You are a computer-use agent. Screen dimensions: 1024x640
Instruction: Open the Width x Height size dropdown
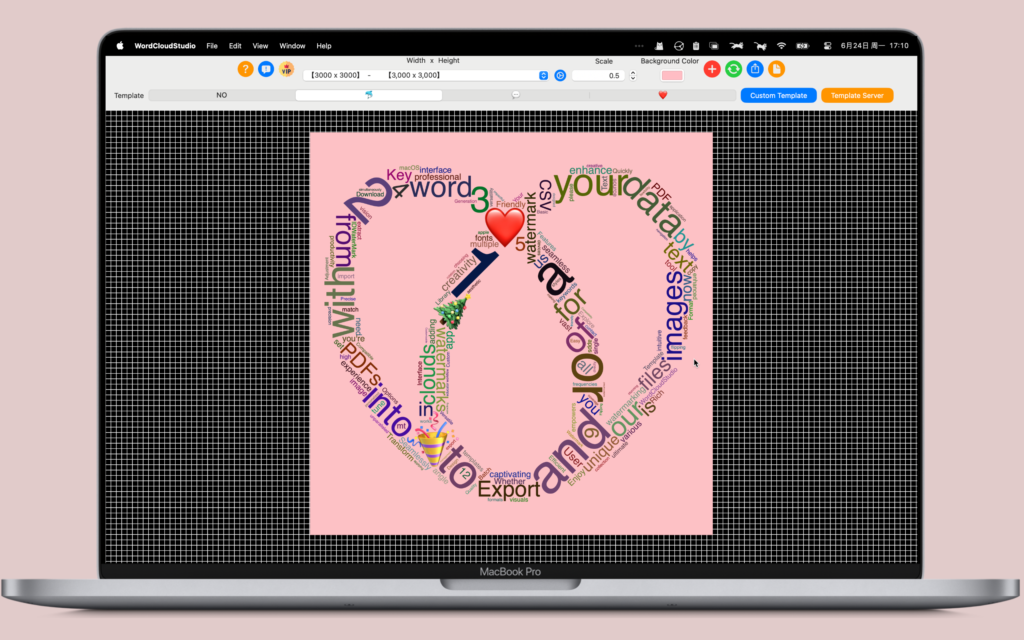click(426, 76)
